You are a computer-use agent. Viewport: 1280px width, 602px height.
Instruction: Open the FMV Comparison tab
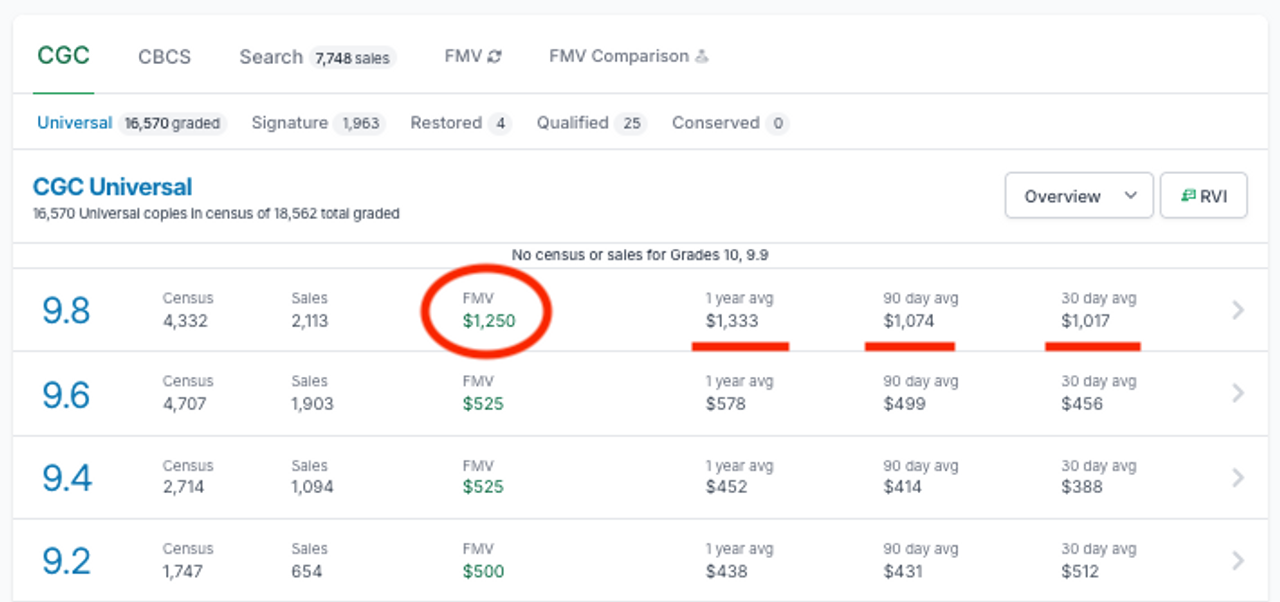[x=618, y=57]
